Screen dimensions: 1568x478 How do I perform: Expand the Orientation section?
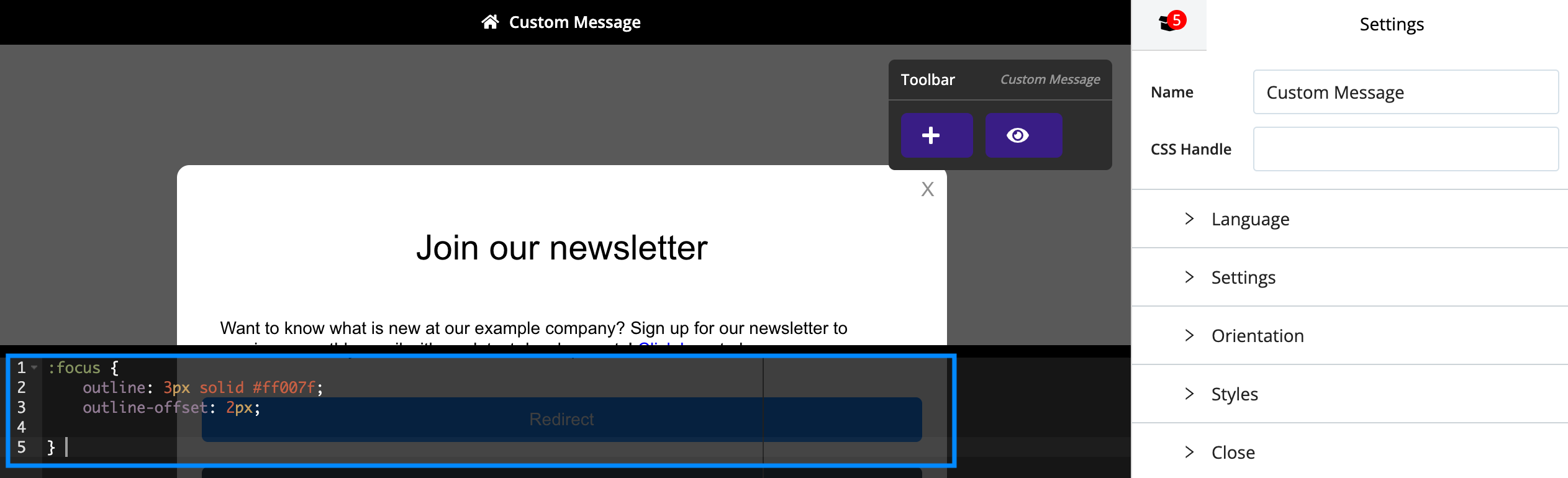coord(1349,336)
